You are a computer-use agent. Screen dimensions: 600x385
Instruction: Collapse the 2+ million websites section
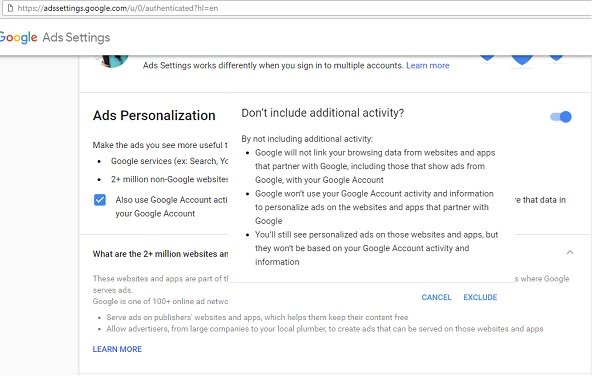[x=570, y=252]
